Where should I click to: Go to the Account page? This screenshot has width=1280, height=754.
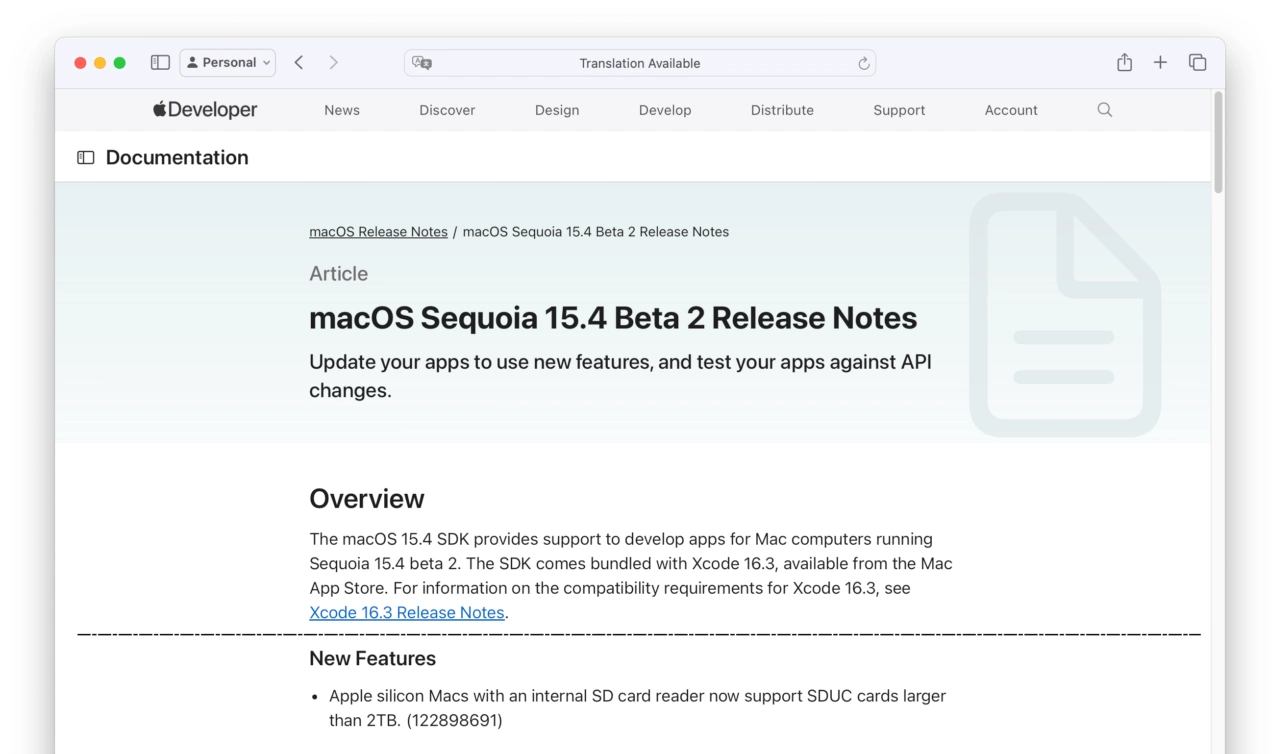pyautogui.click(x=1011, y=110)
